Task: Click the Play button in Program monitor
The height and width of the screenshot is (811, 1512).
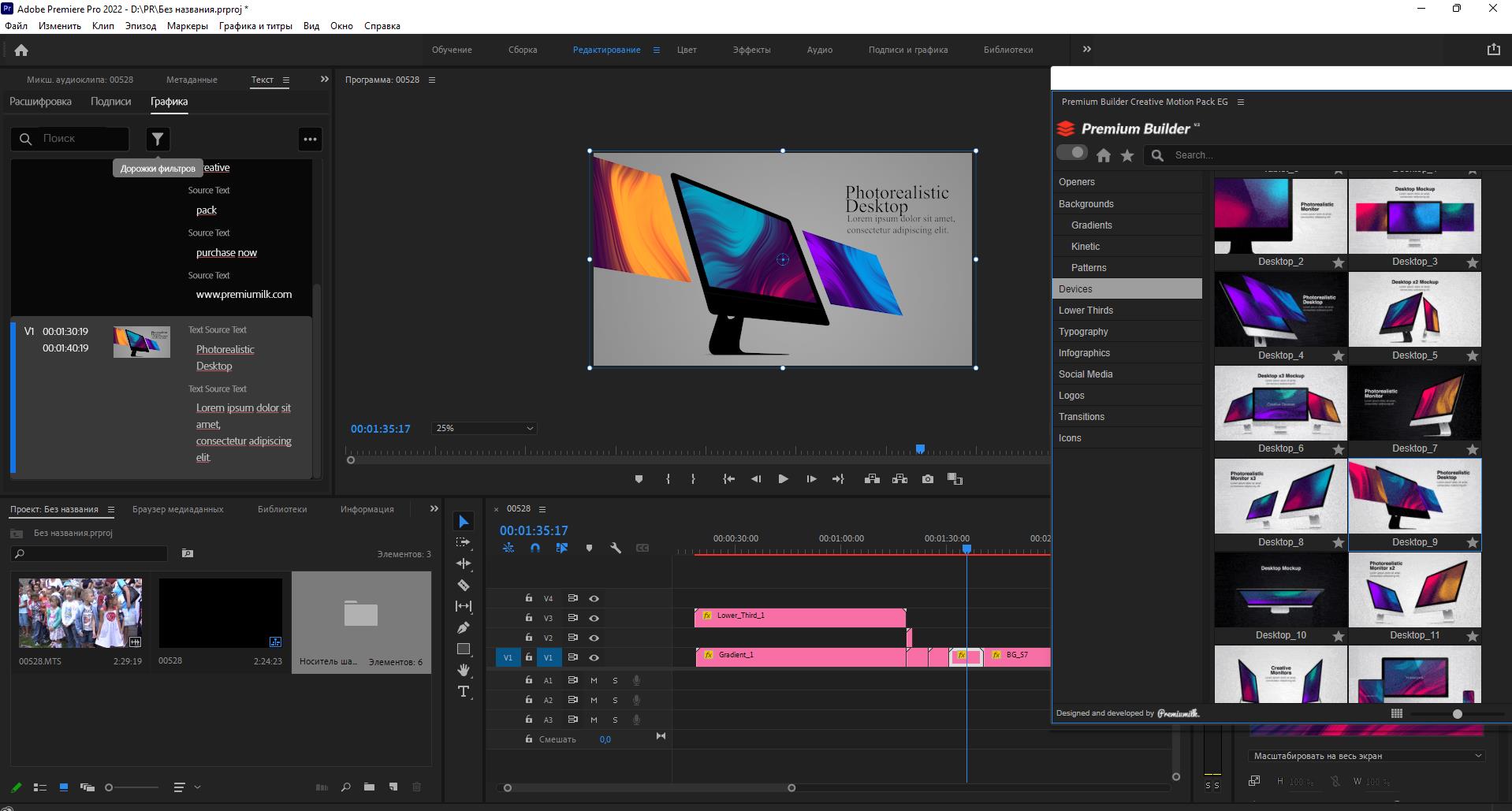Action: point(783,479)
